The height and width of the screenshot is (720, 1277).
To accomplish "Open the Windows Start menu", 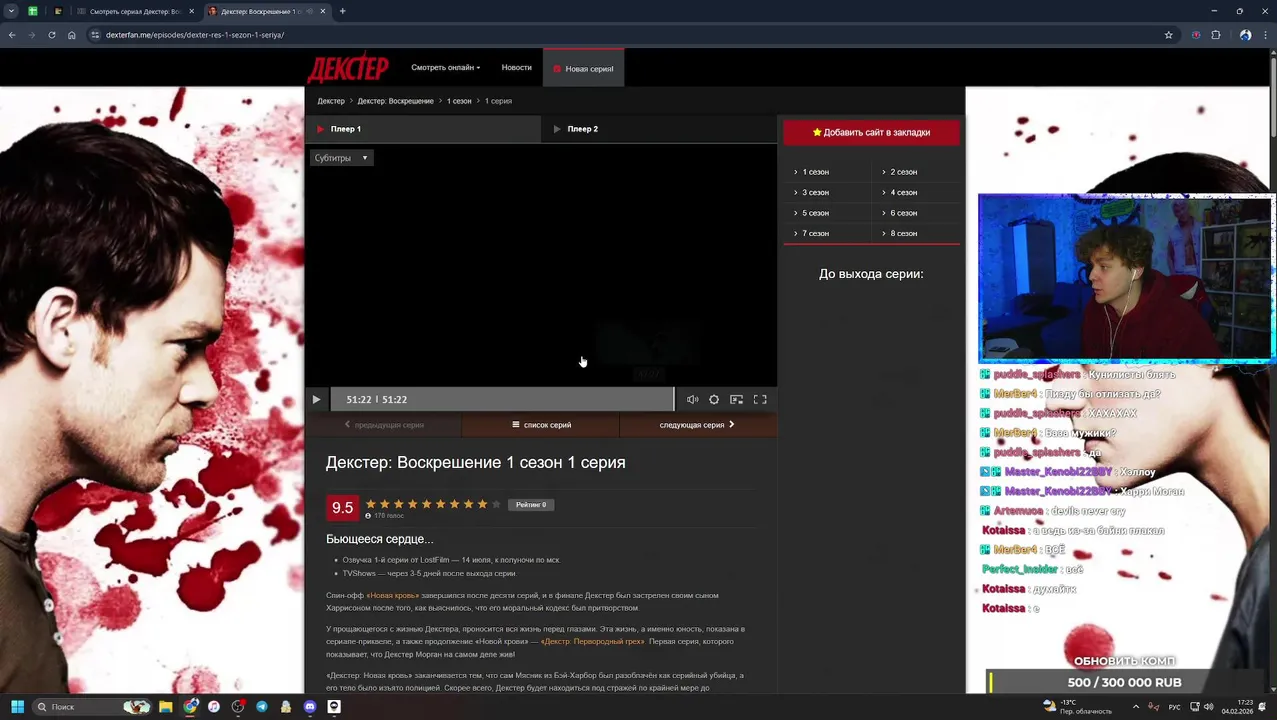I will point(17,707).
